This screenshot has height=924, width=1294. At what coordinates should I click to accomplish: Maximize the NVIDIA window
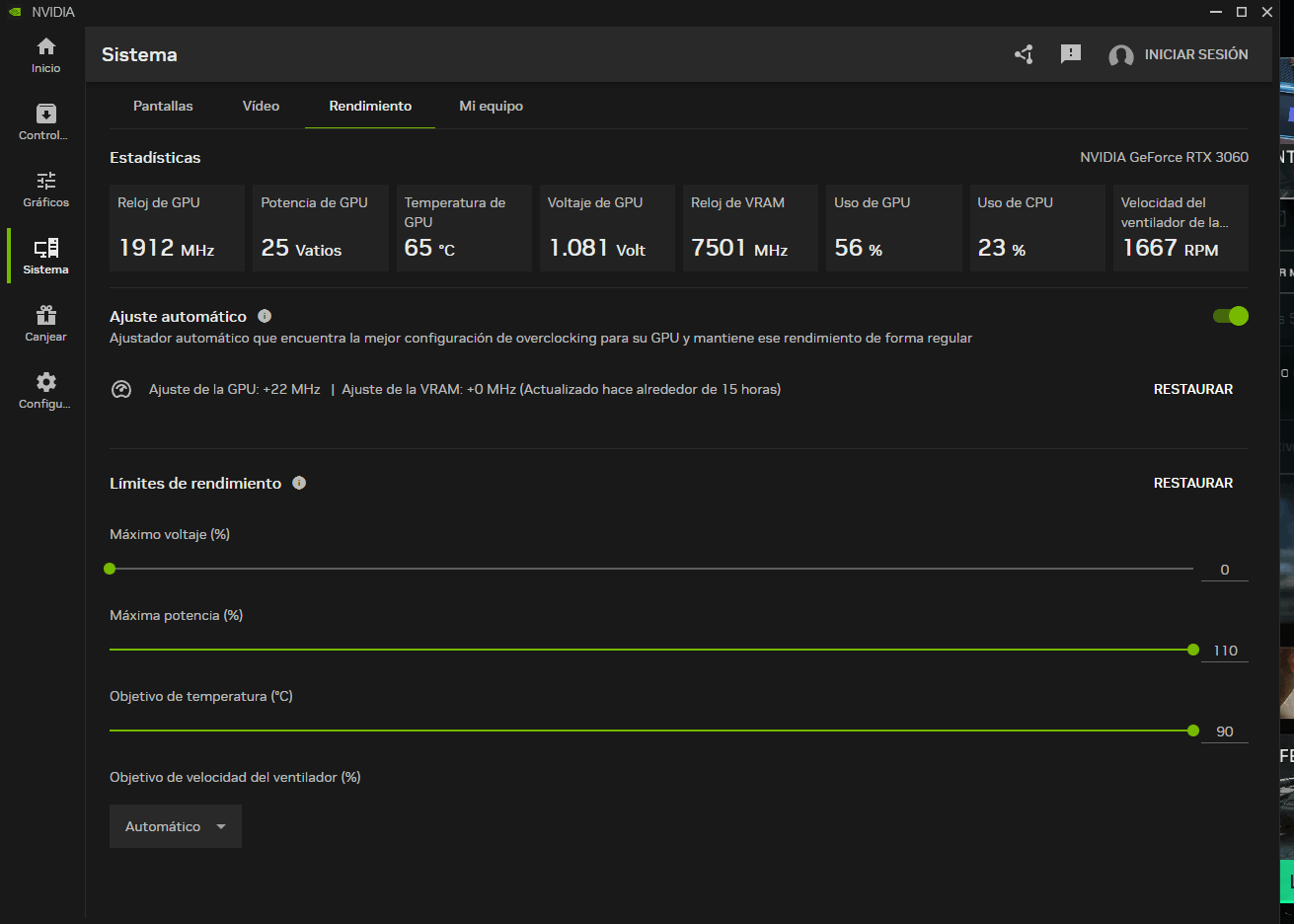click(1242, 12)
